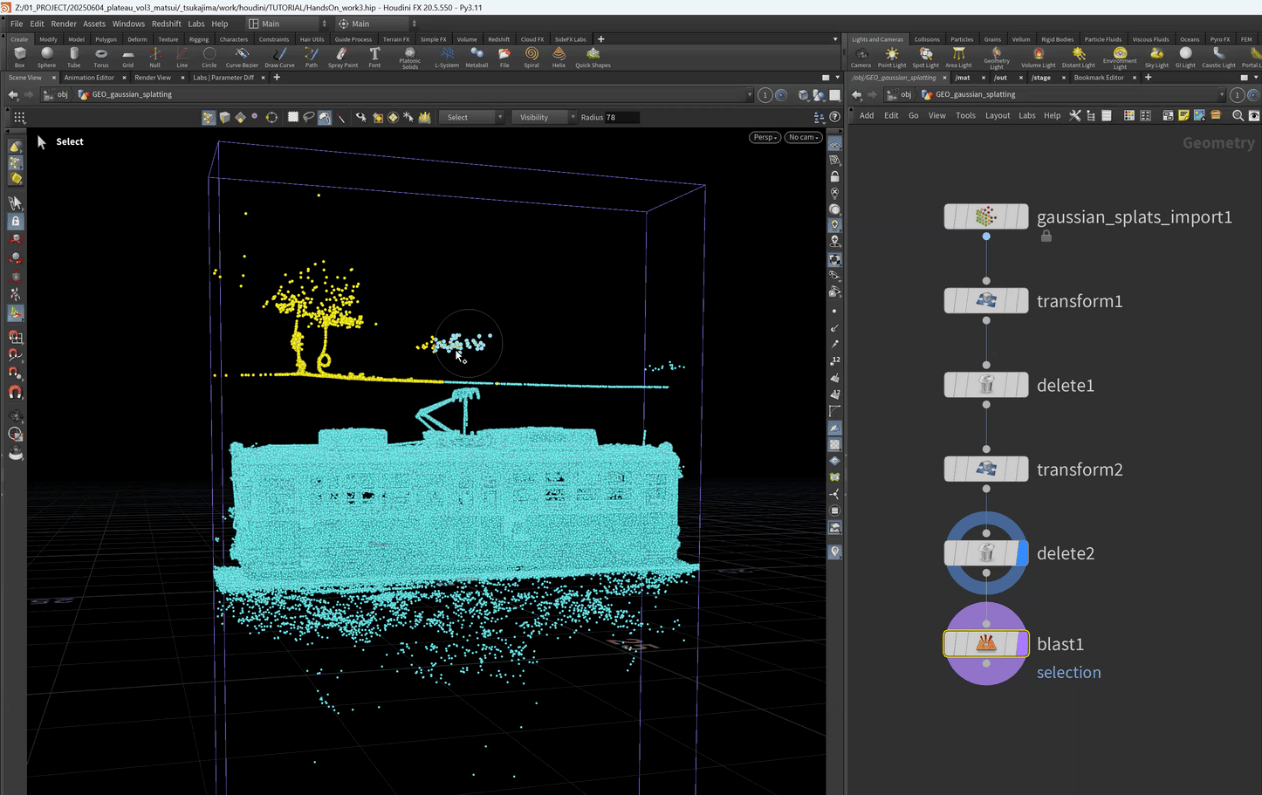Click the blast1 node icon
The image size is (1262, 795).
(986, 644)
